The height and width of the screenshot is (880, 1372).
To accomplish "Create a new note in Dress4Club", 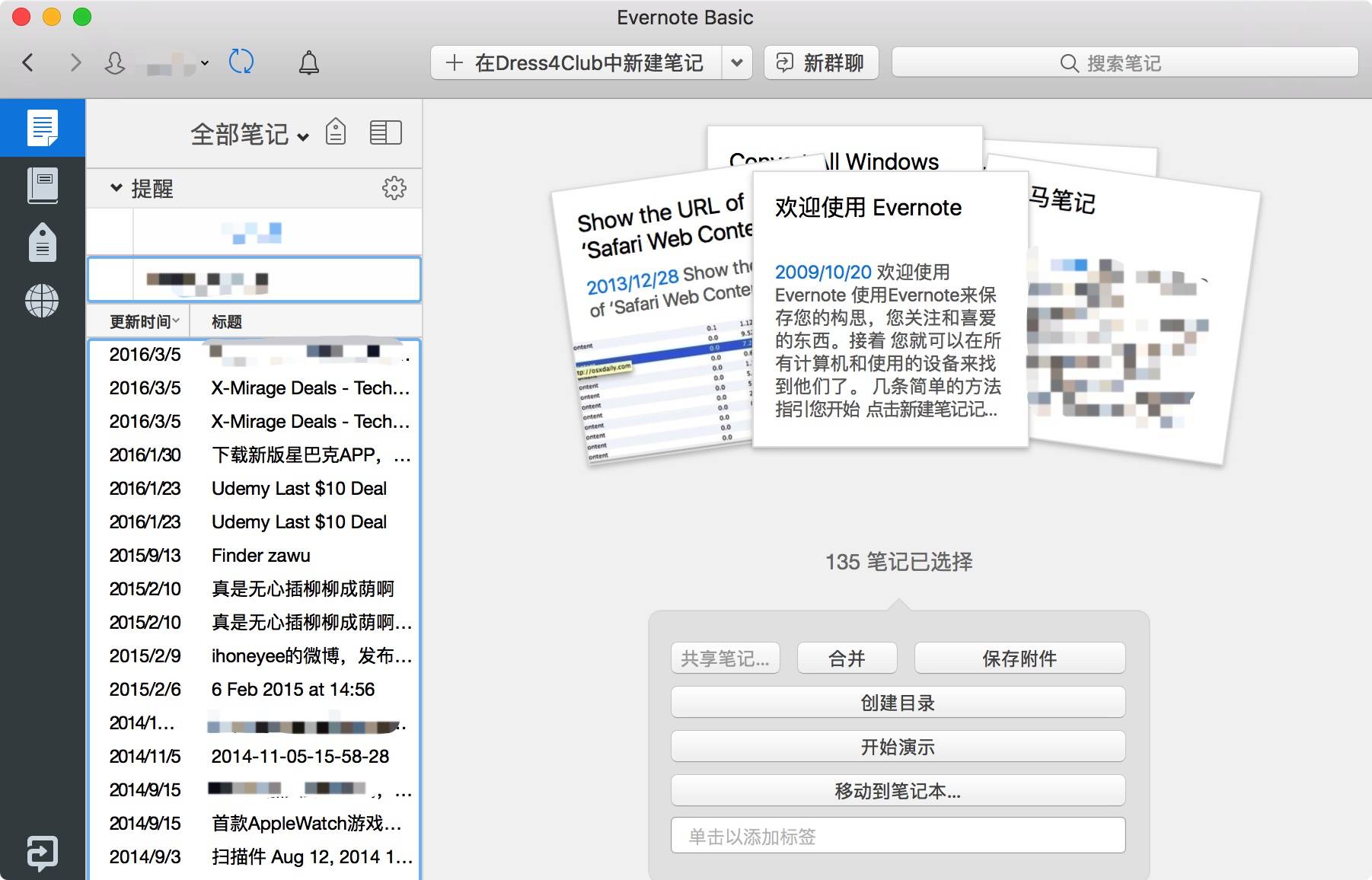I will [576, 62].
